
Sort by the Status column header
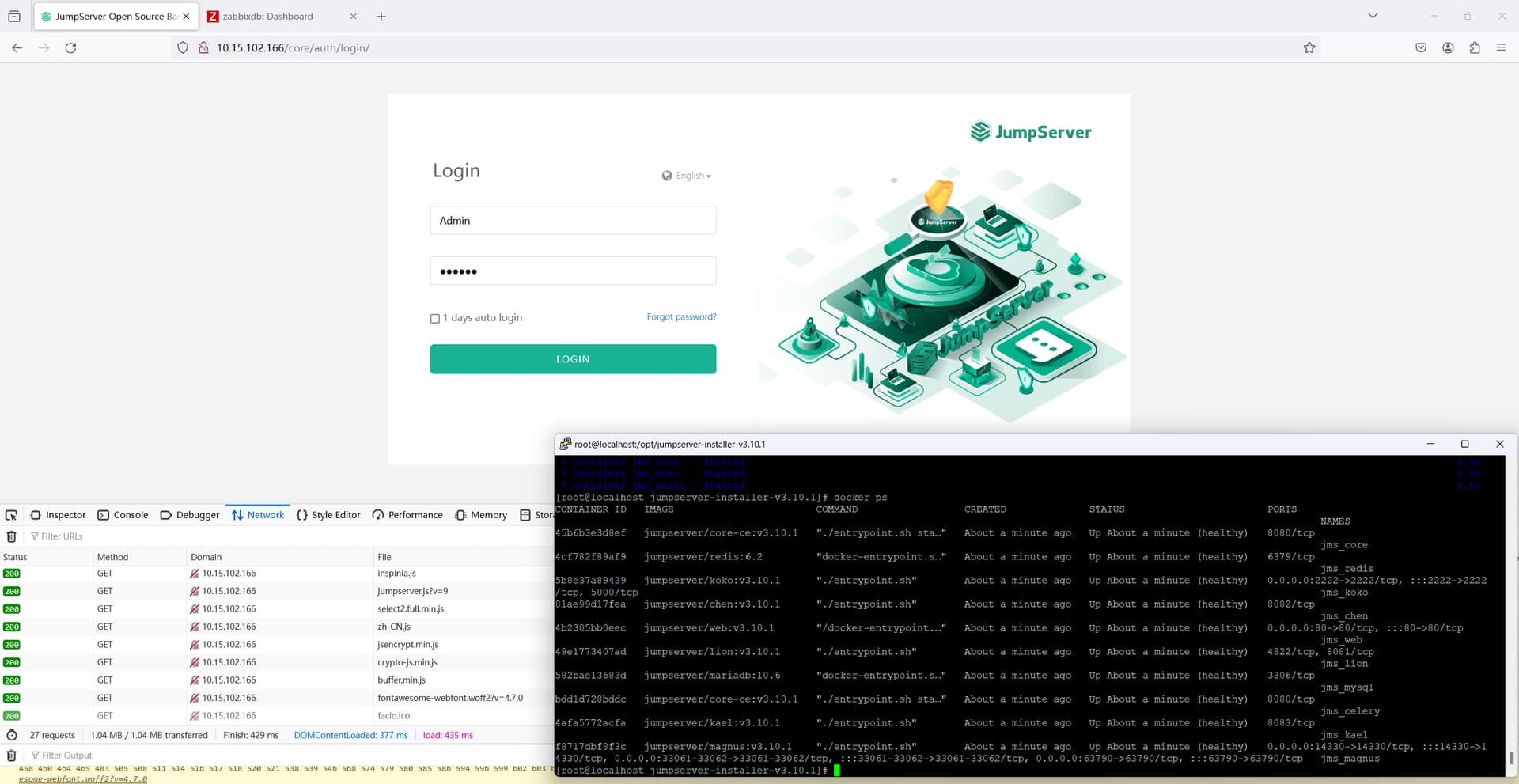46,557
